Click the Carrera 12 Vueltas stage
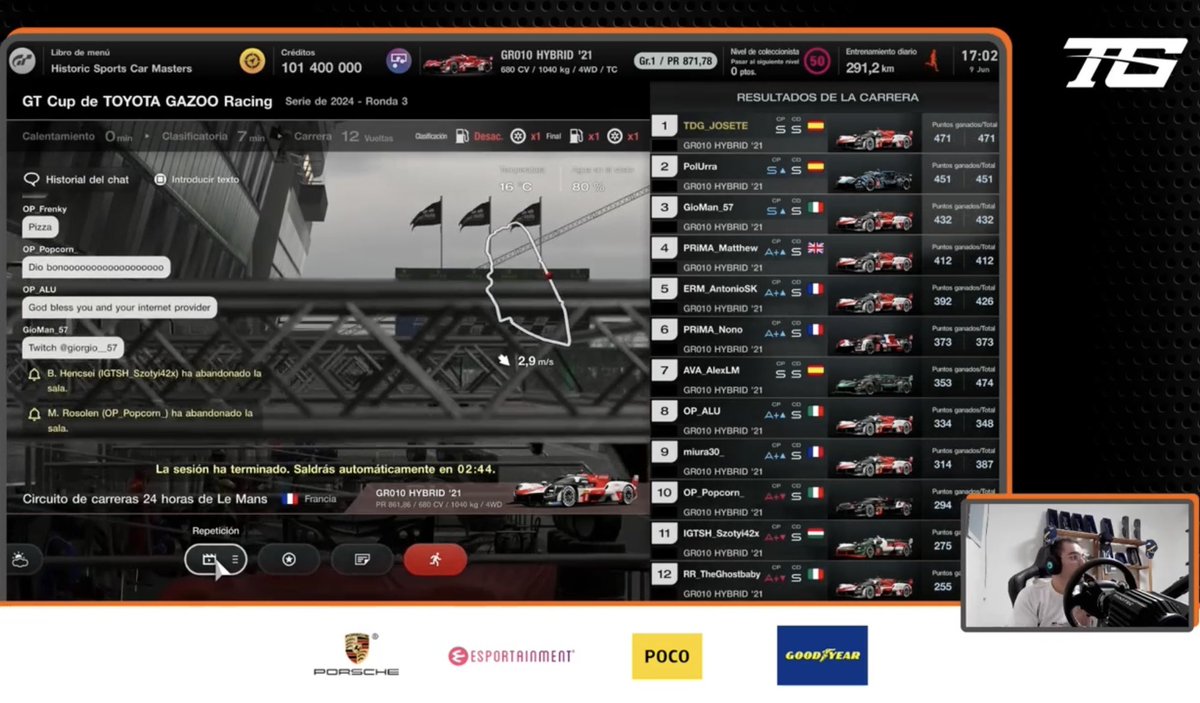Viewport: 1200px width, 703px height. coord(341,136)
